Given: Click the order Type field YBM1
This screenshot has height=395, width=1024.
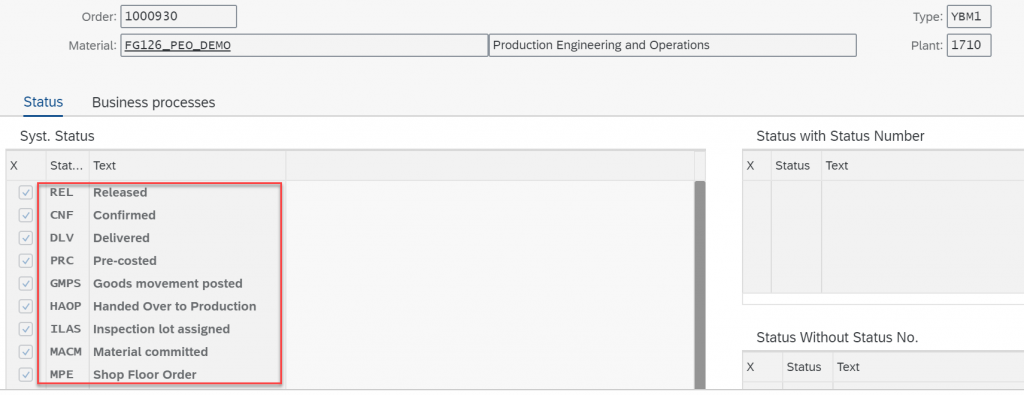Looking at the screenshot, I should (969, 16).
